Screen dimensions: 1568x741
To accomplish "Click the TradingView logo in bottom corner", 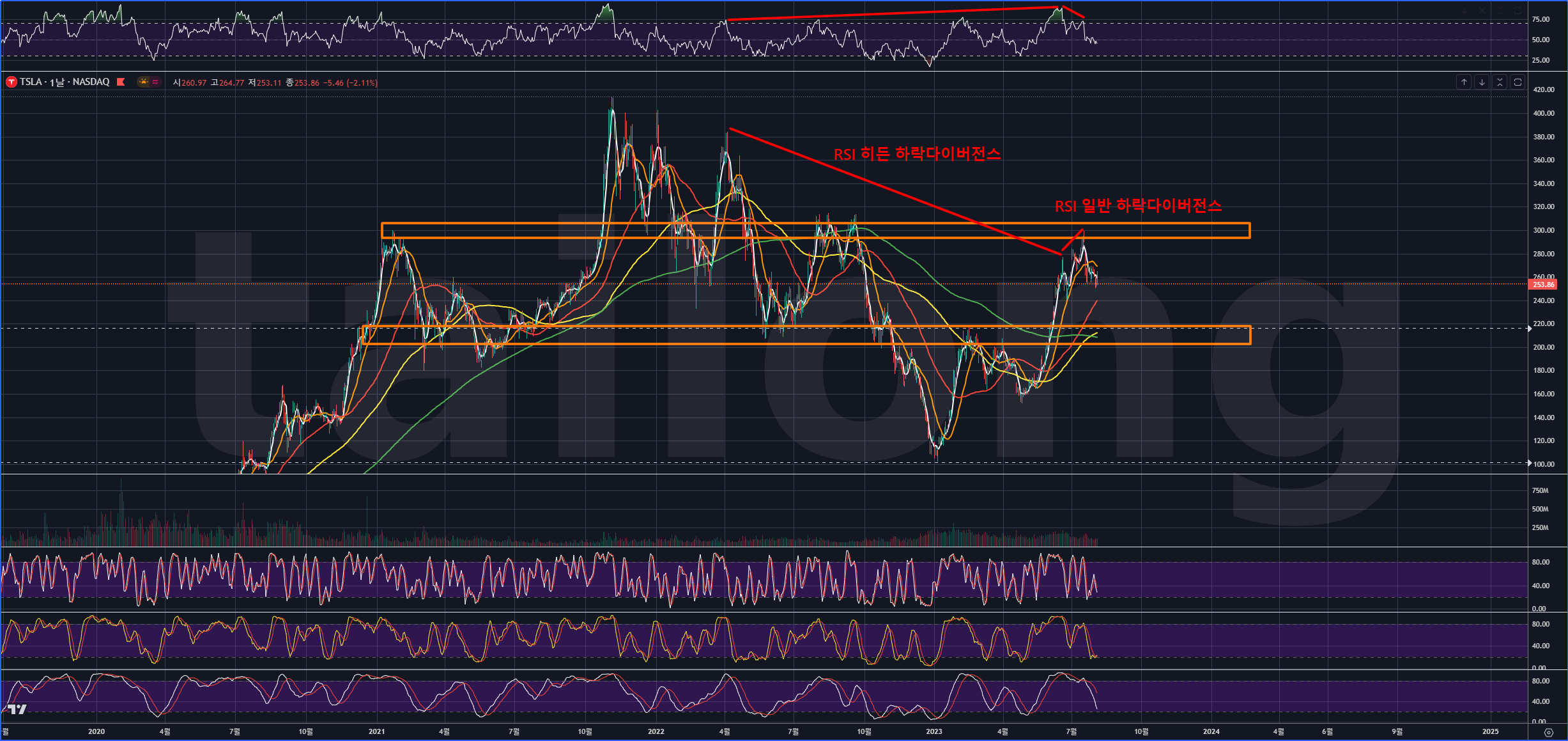I will [17, 709].
